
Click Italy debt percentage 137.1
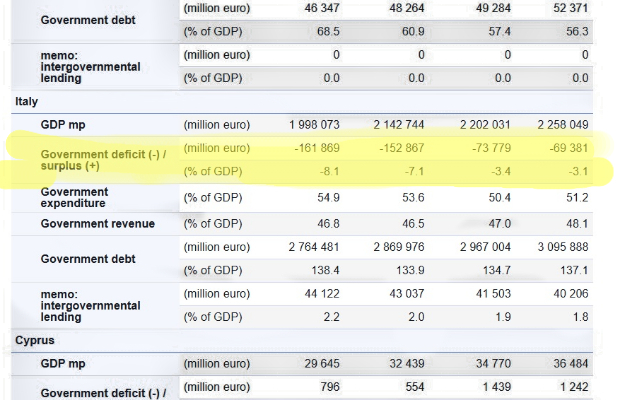point(575,270)
